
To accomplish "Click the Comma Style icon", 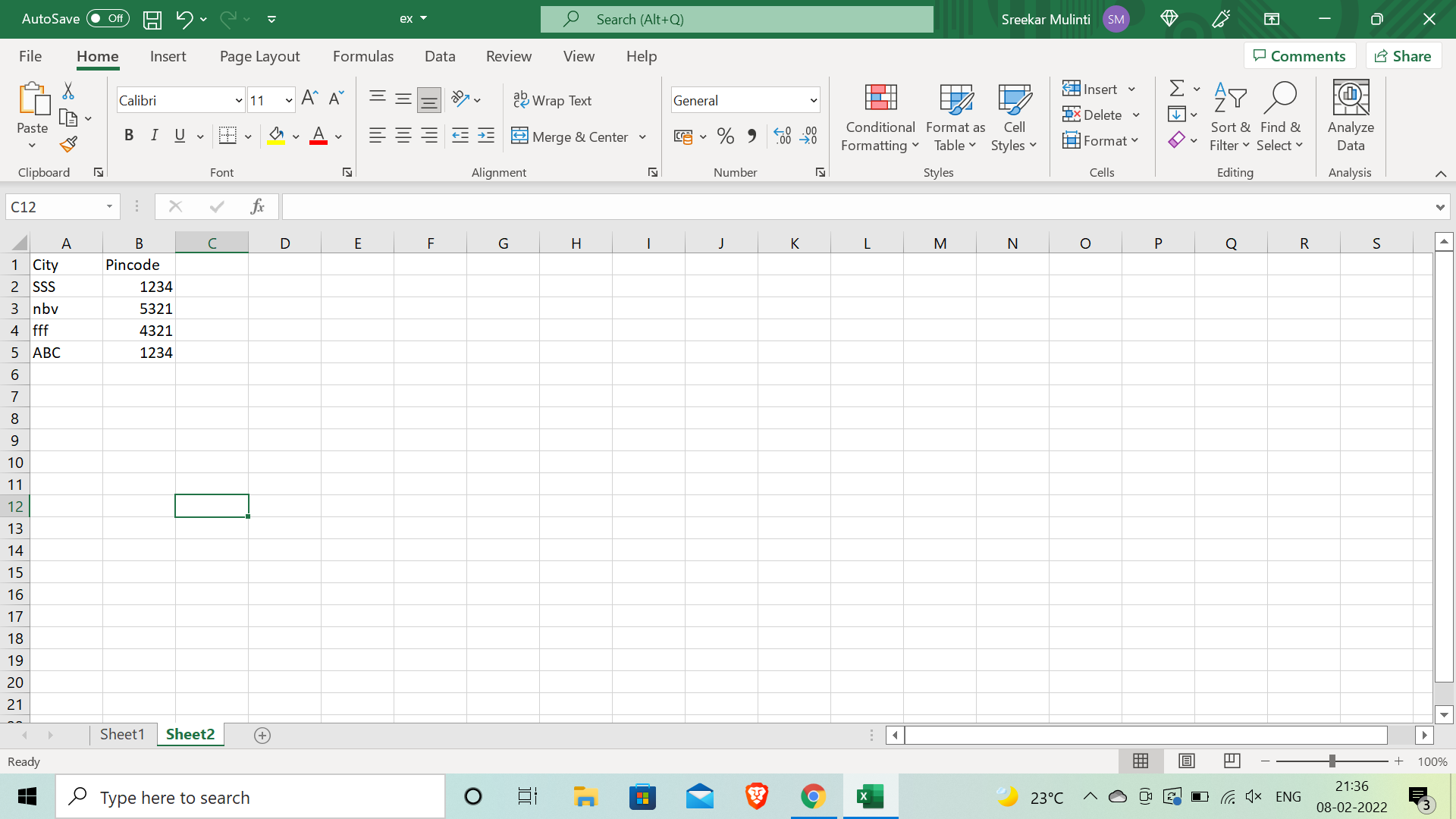I will 752,136.
